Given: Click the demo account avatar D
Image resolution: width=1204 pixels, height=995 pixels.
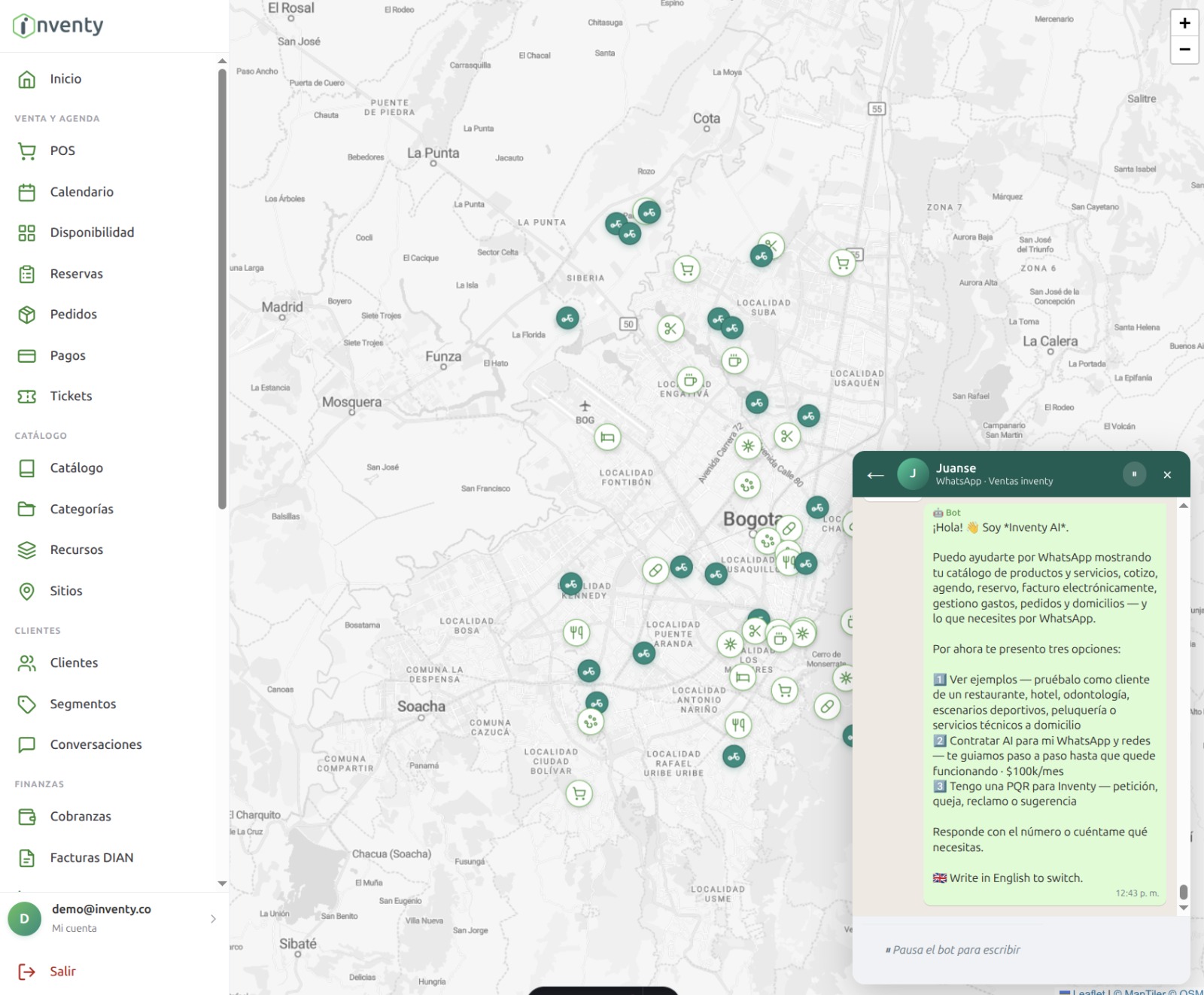Looking at the screenshot, I should coord(25,919).
